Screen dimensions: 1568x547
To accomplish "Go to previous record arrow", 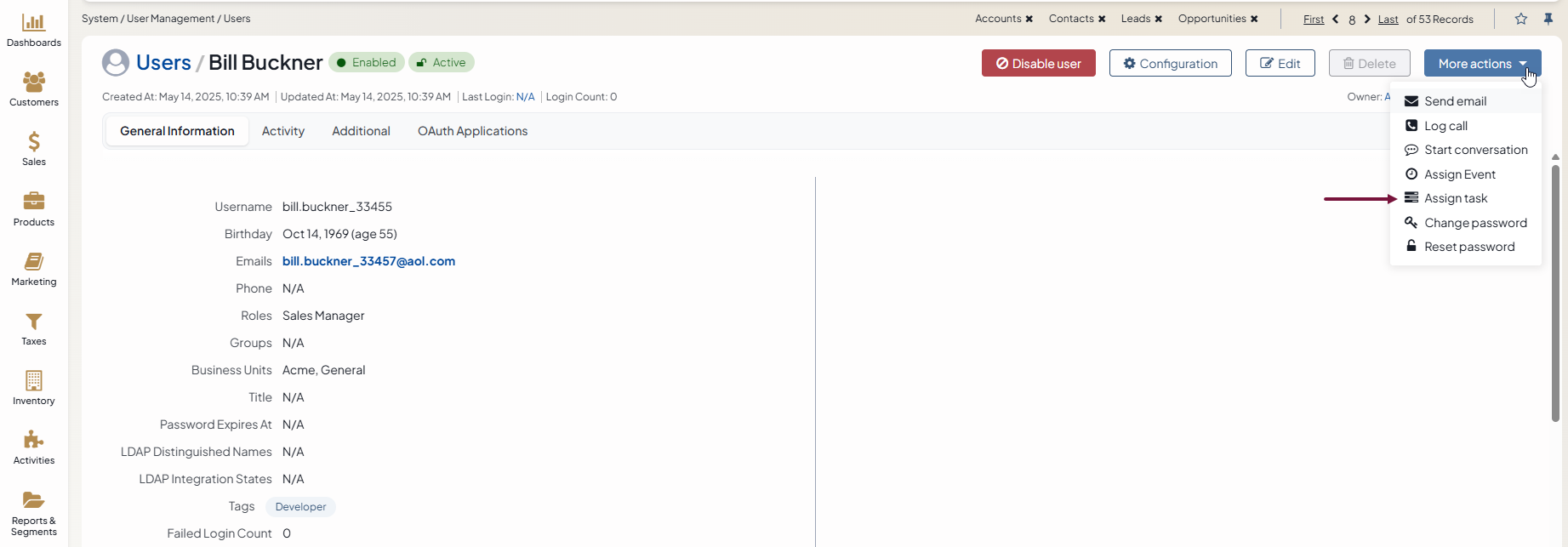I will pyautogui.click(x=1335, y=19).
